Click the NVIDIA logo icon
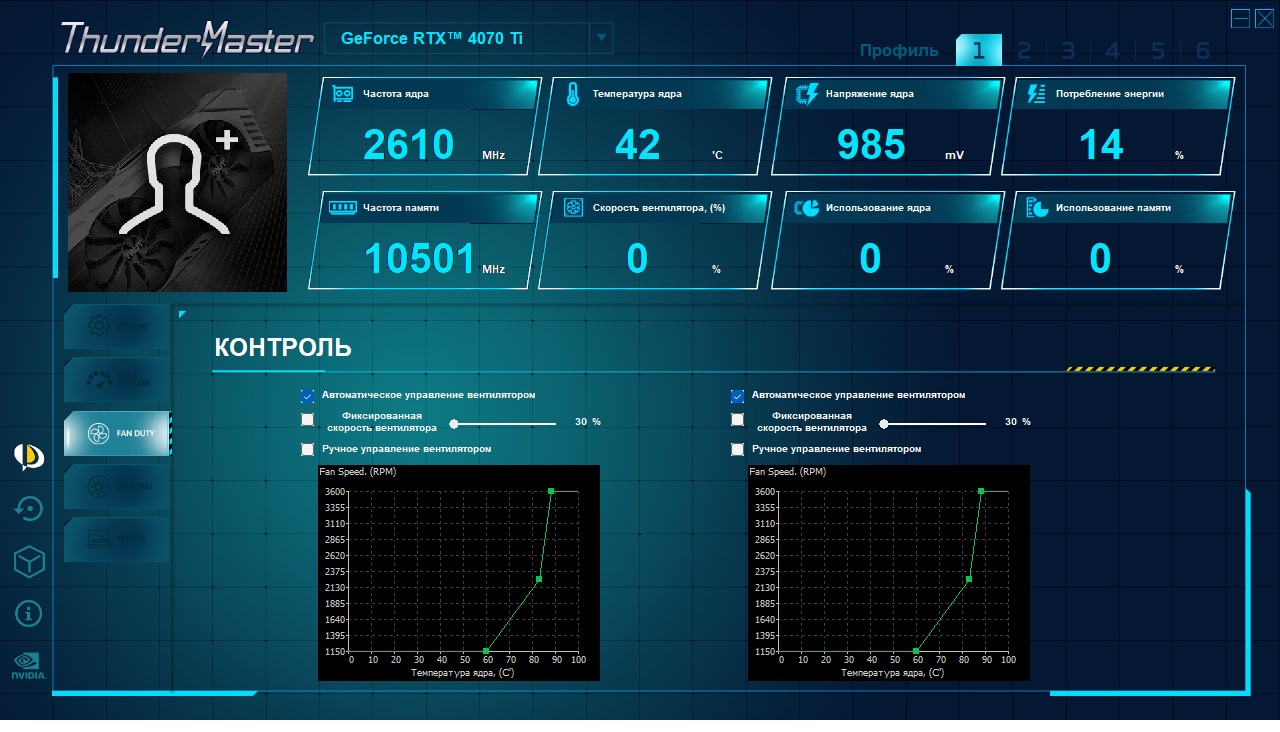This screenshot has height=732, width=1280. (x=29, y=666)
